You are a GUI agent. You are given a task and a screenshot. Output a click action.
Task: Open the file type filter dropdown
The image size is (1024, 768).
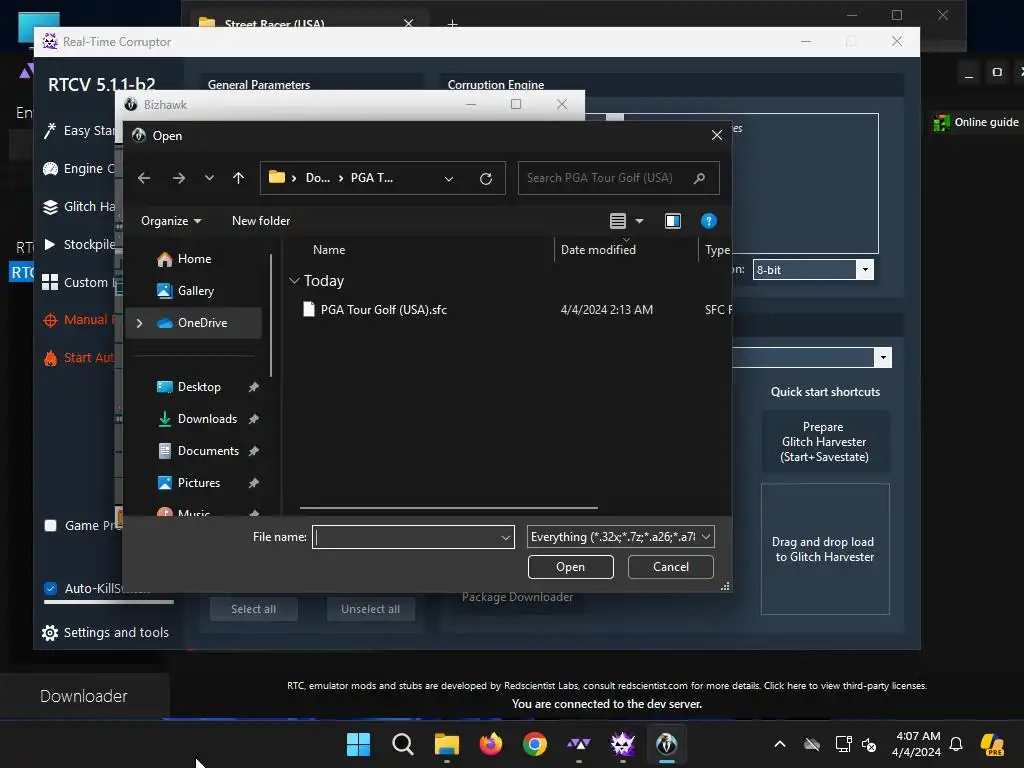coord(620,537)
